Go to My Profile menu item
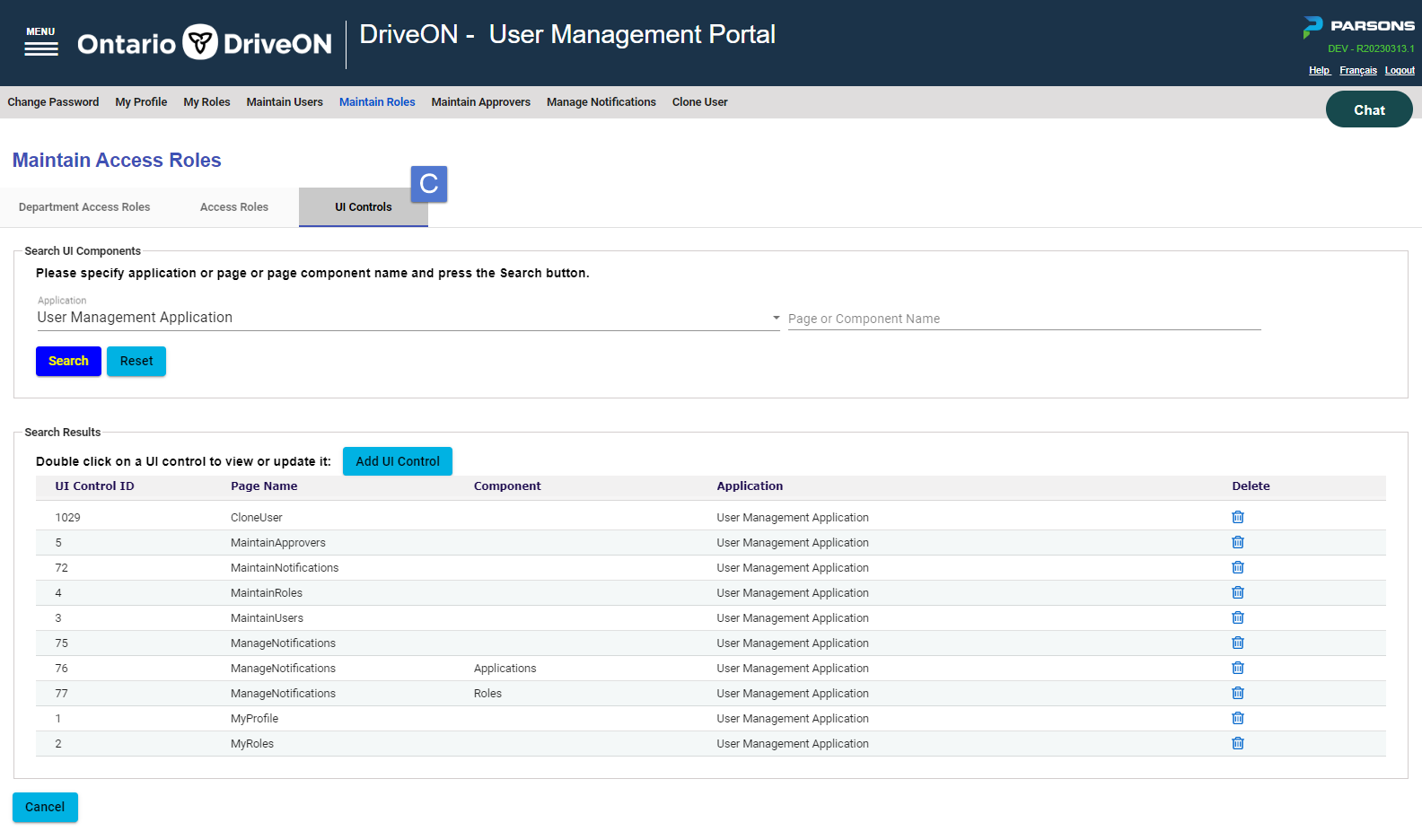The width and height of the screenshot is (1422, 840). pyautogui.click(x=141, y=102)
